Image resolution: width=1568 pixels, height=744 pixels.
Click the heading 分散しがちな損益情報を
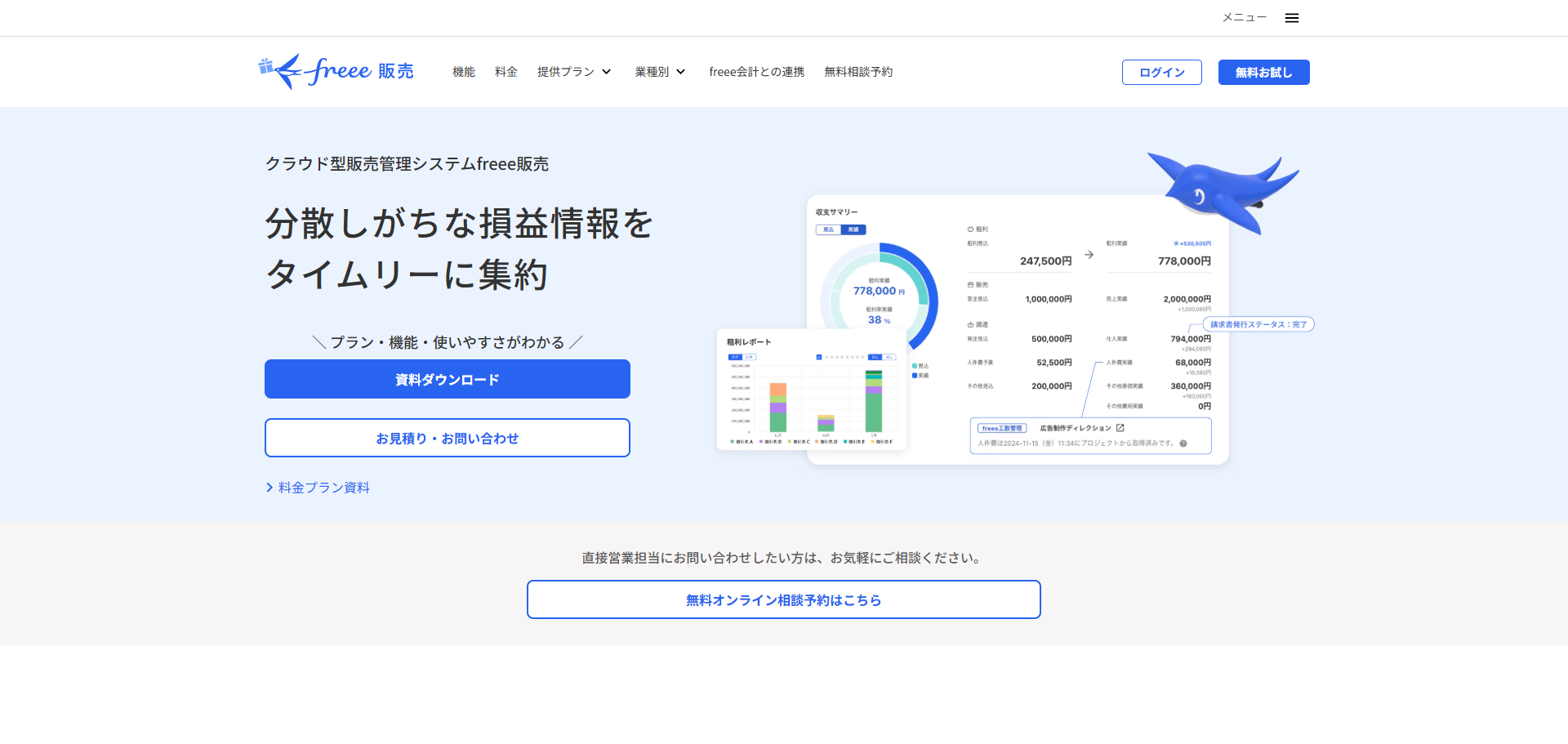click(459, 223)
